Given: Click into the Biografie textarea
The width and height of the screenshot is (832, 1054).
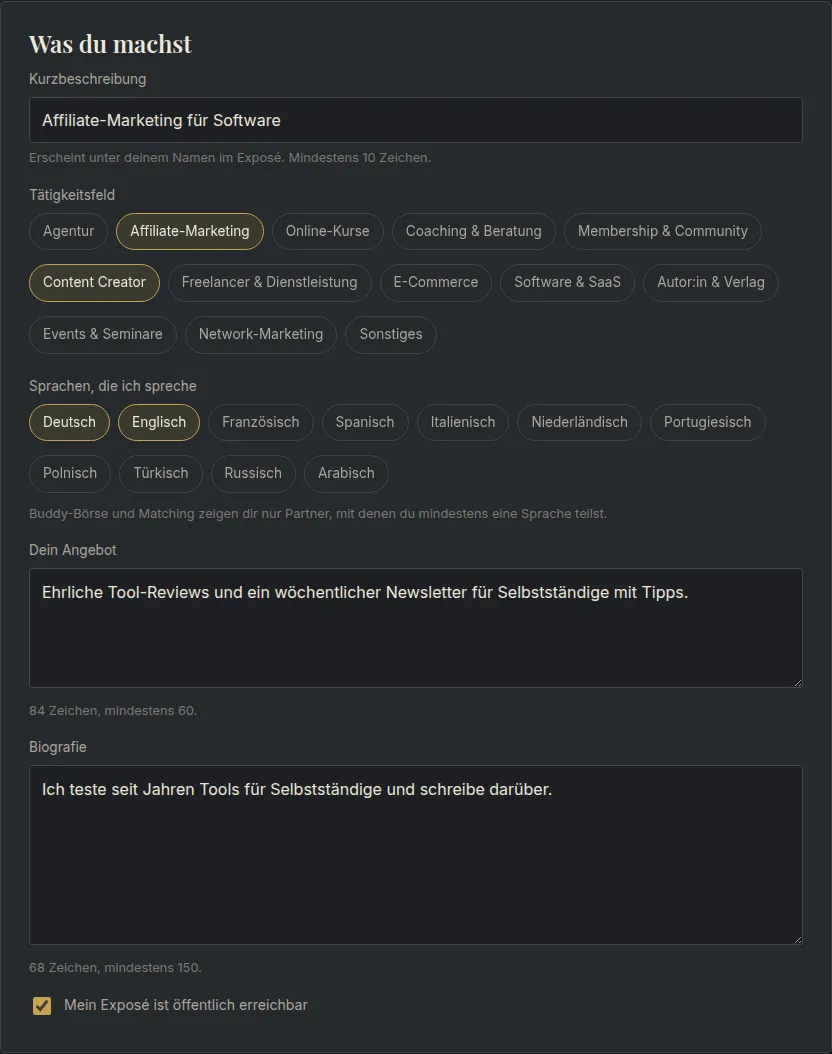Looking at the screenshot, I should tap(415, 855).
